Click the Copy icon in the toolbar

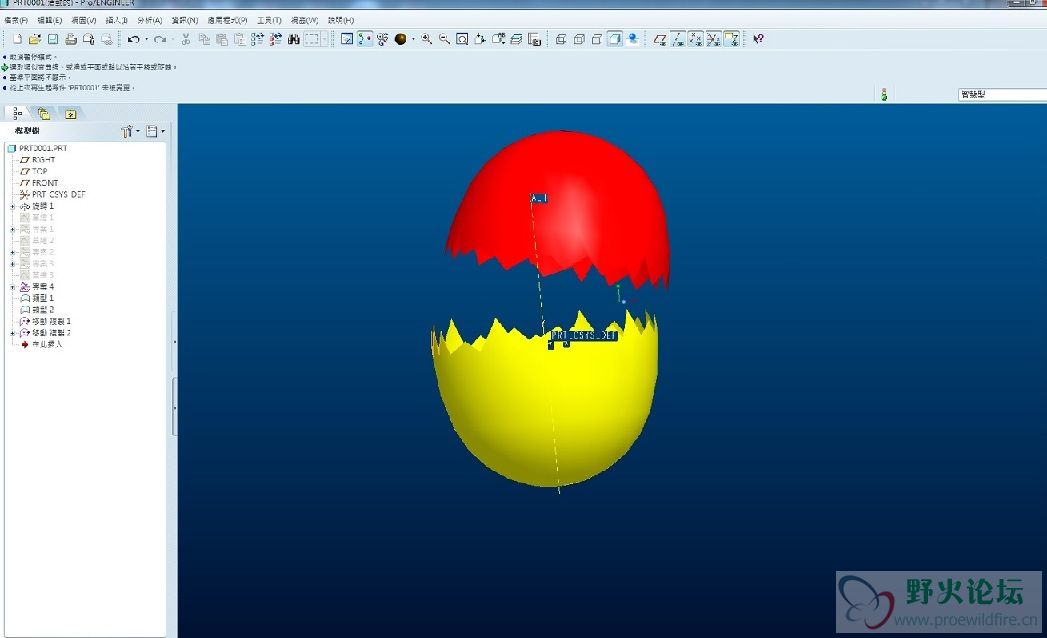point(204,39)
